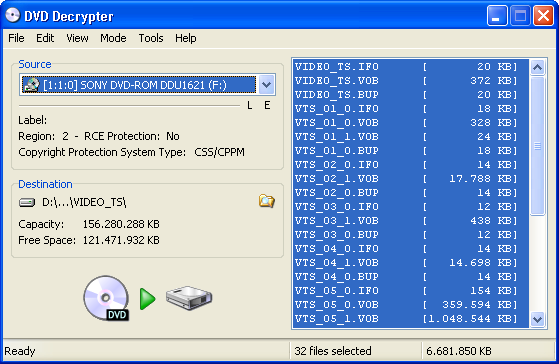The width and height of the screenshot is (559, 364).
Task: Click the DVD Decrypter title bar icon
Action: coord(13,15)
